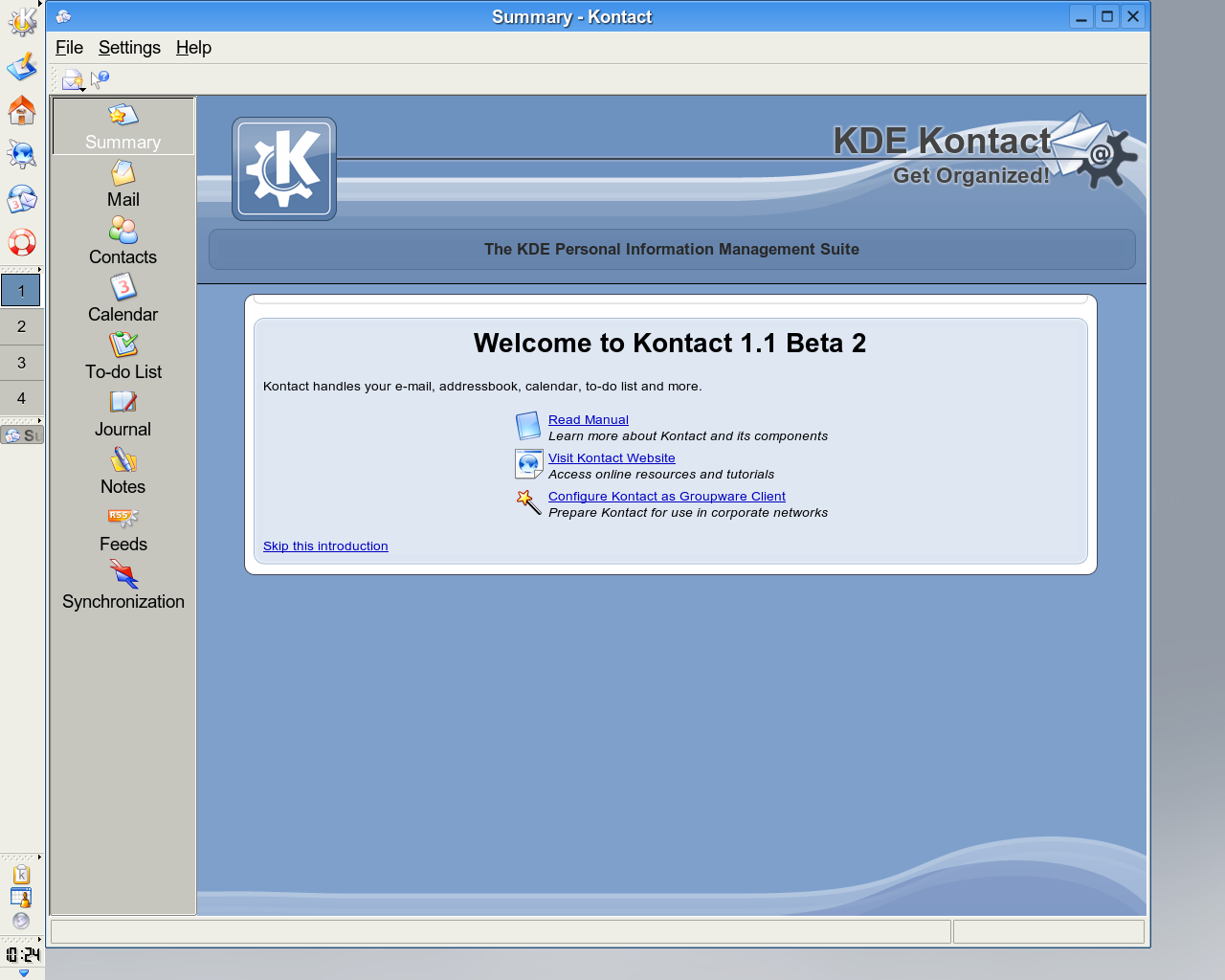Launch the Konqueror web browser icon
Viewport: 1225px width, 980px height.
[21, 154]
